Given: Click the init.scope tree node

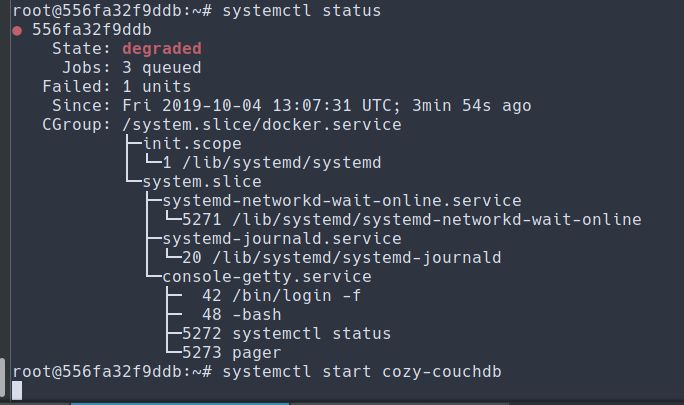Looking at the screenshot, I should pos(191,144).
